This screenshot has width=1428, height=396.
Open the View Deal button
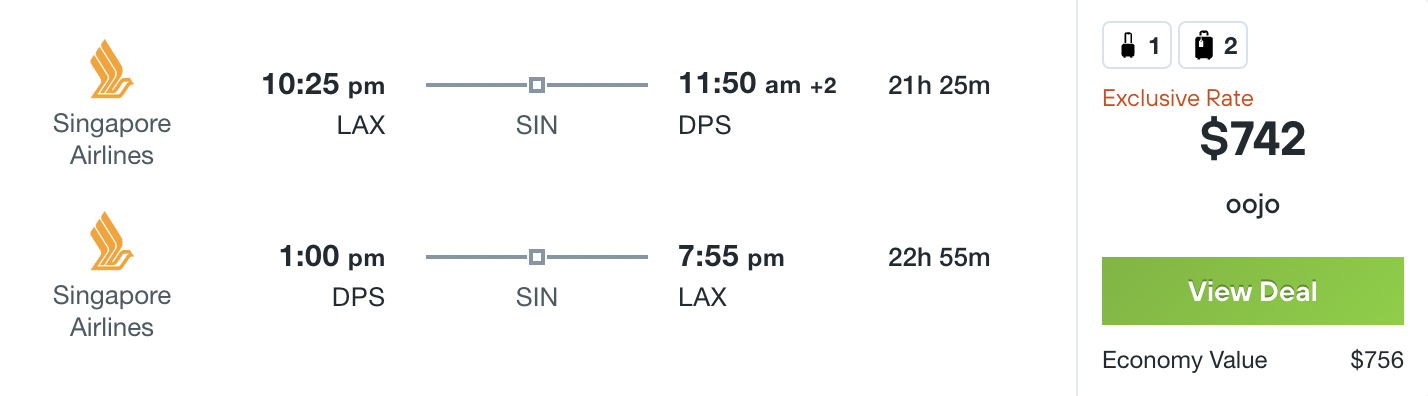coord(1253,291)
